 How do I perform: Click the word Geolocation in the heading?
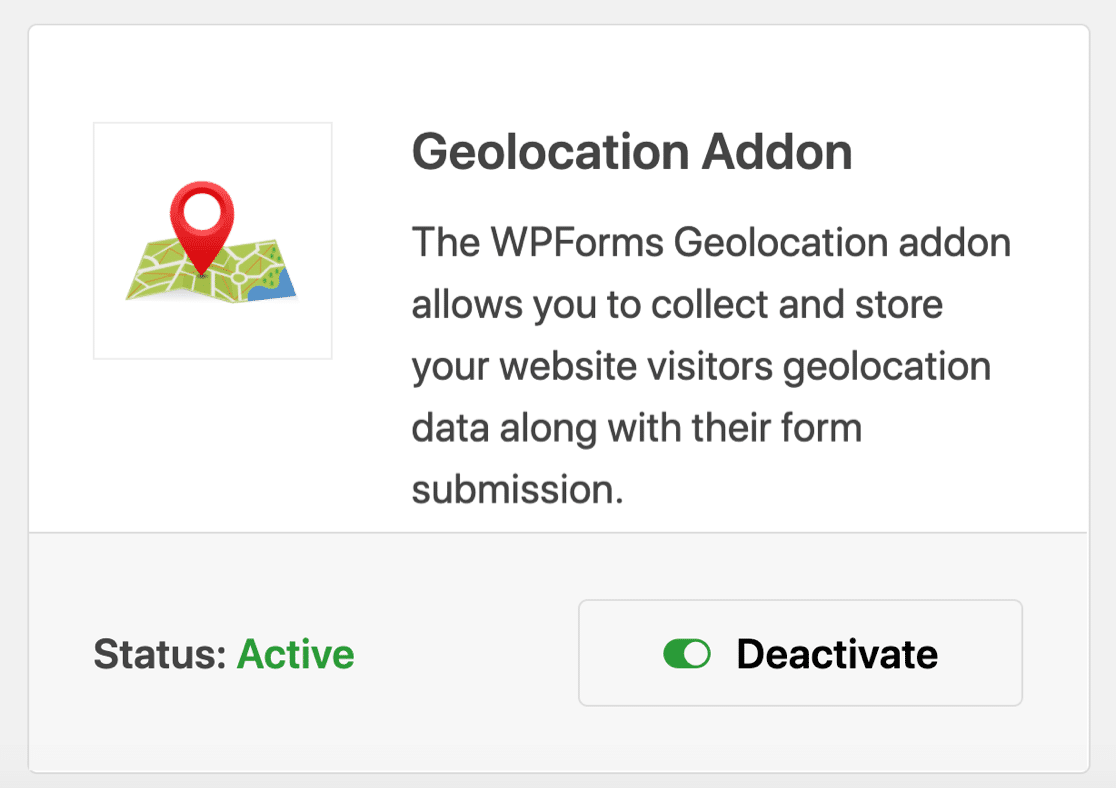coord(550,153)
